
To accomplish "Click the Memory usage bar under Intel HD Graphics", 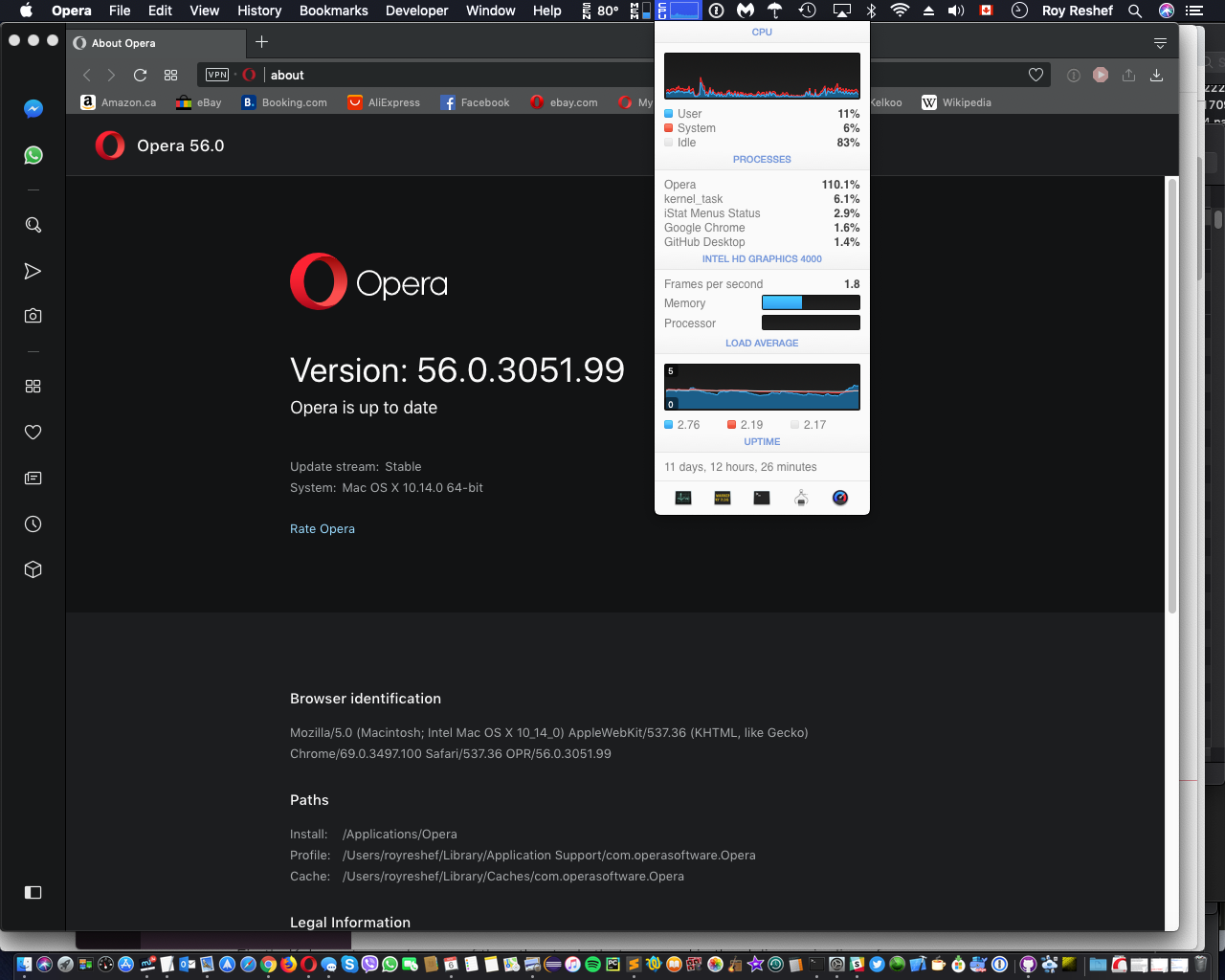I will click(x=810, y=302).
